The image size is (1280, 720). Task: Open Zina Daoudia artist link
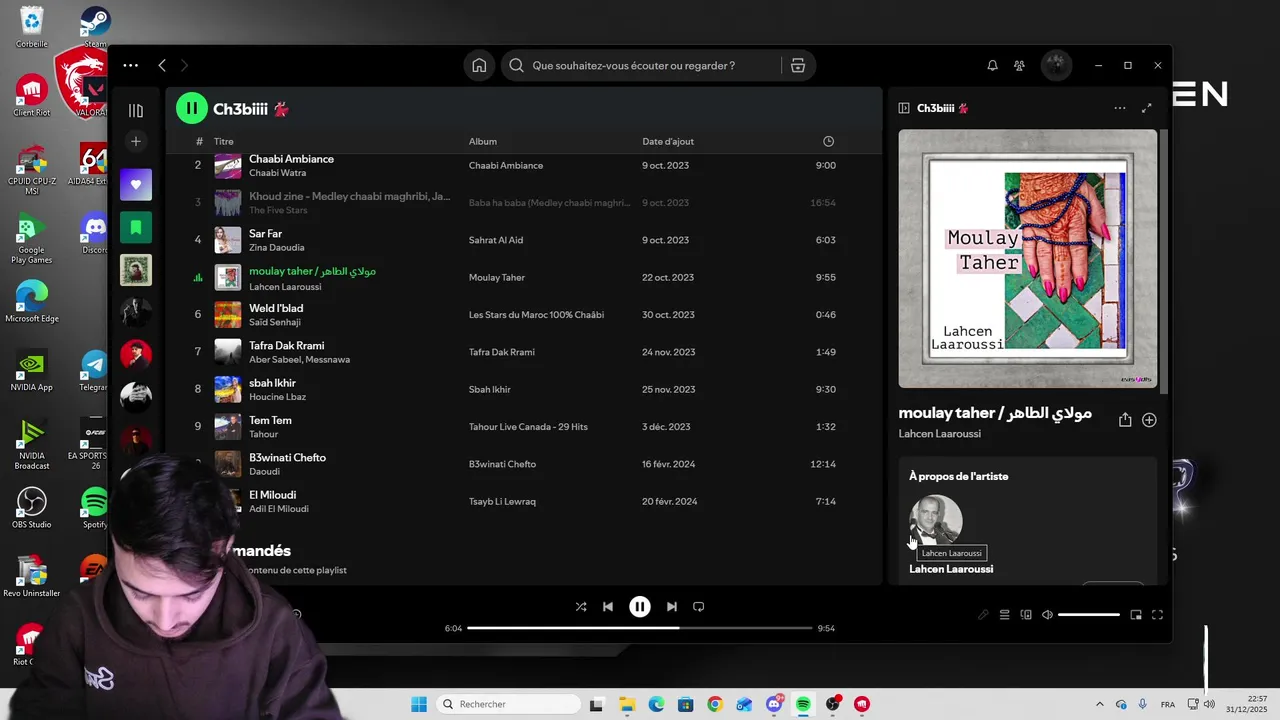[x=277, y=248]
